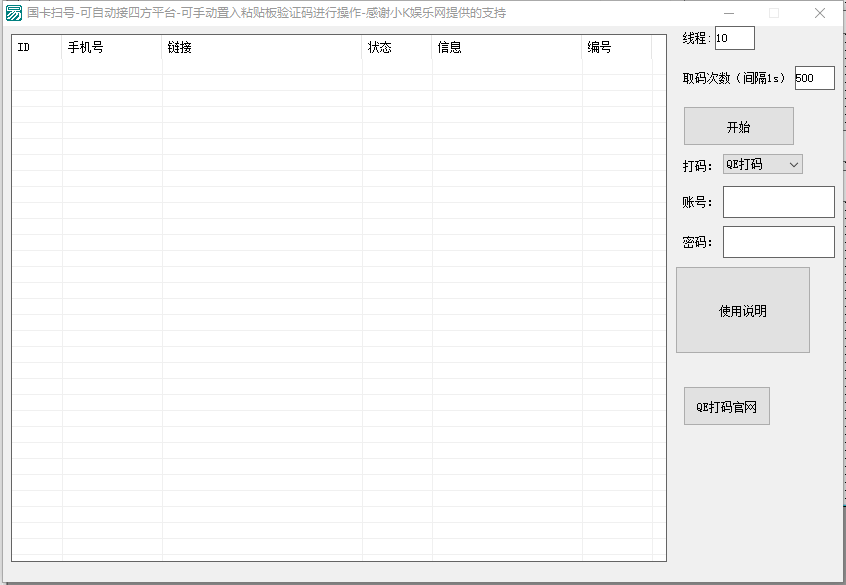
Task: Click the blank header right of 编号
Action: pyautogui.click(x=658, y=47)
